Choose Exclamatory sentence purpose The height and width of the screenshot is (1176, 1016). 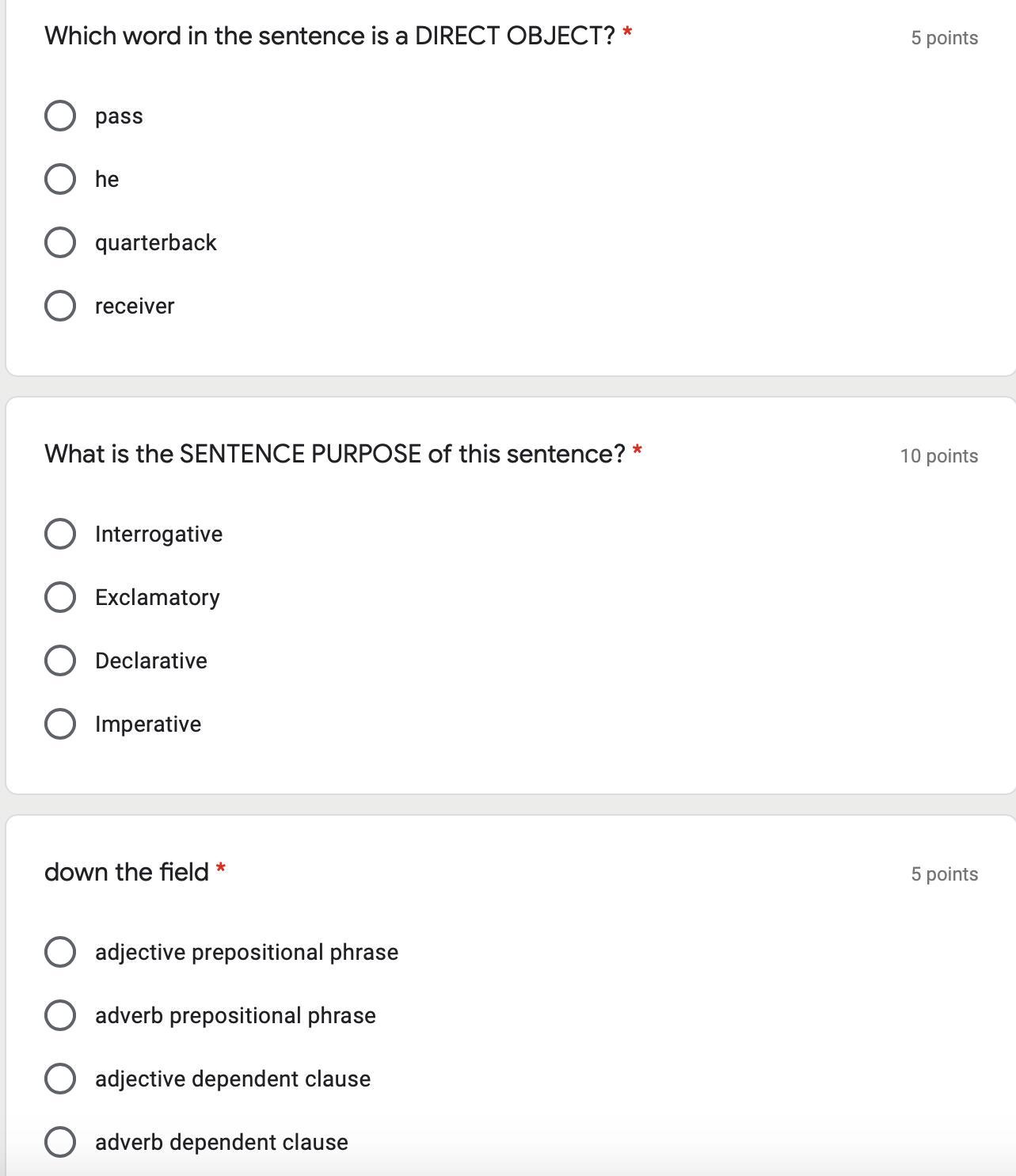pyautogui.click(x=60, y=597)
